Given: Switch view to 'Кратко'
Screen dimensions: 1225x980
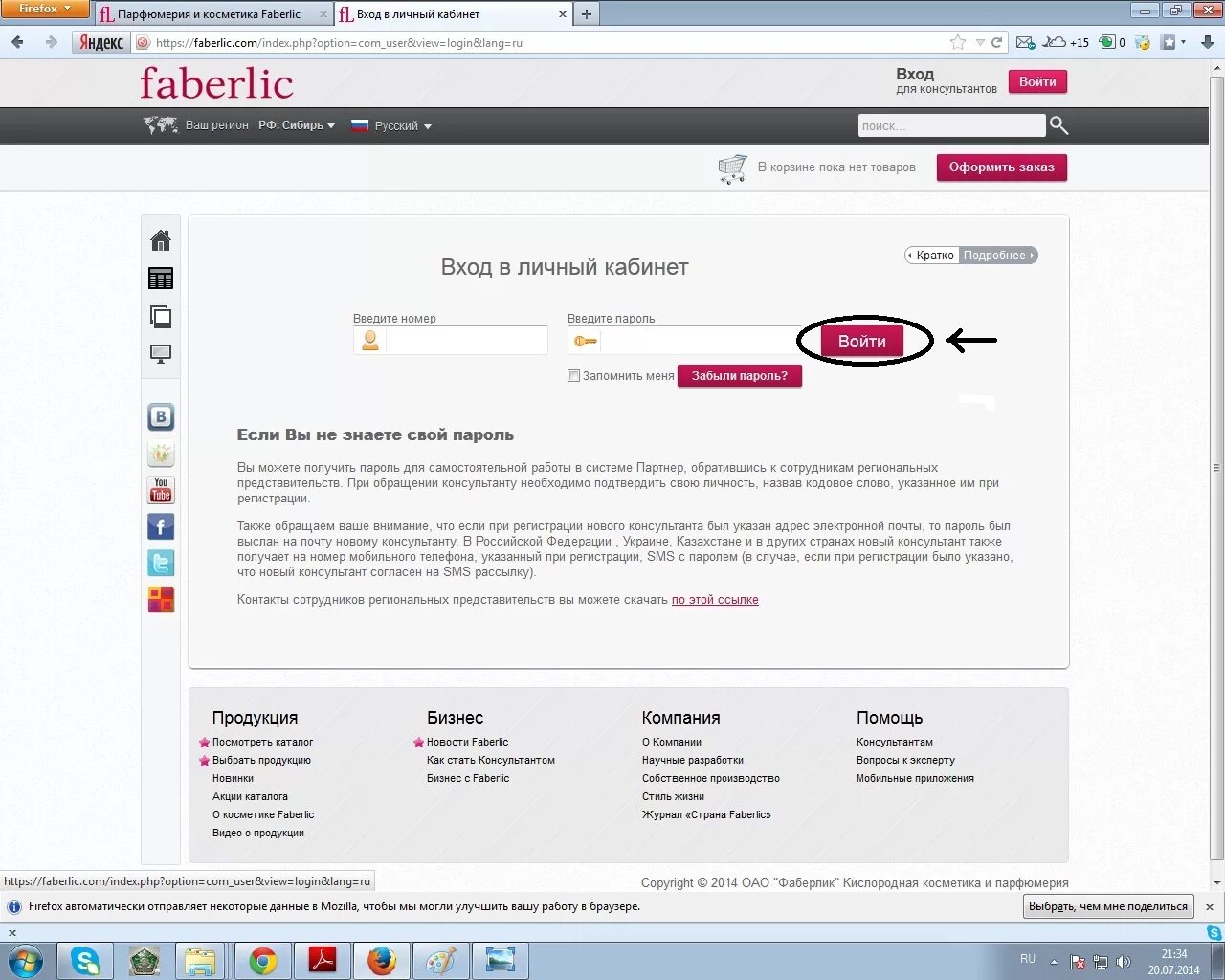Looking at the screenshot, I should [933, 256].
